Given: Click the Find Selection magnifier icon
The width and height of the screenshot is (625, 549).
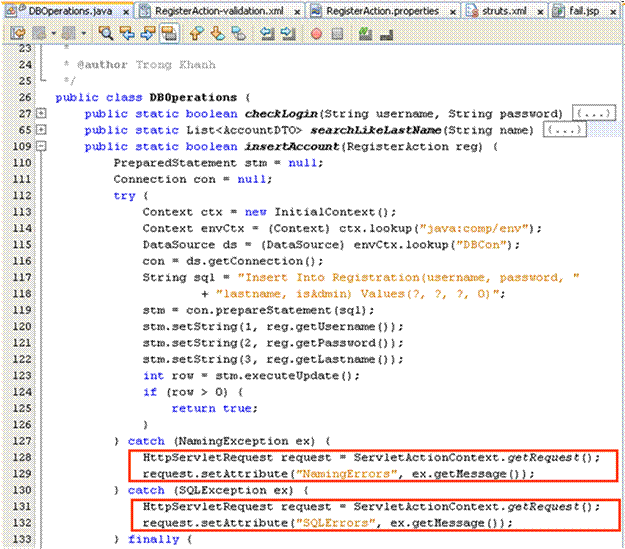Looking at the screenshot, I should (x=106, y=33).
